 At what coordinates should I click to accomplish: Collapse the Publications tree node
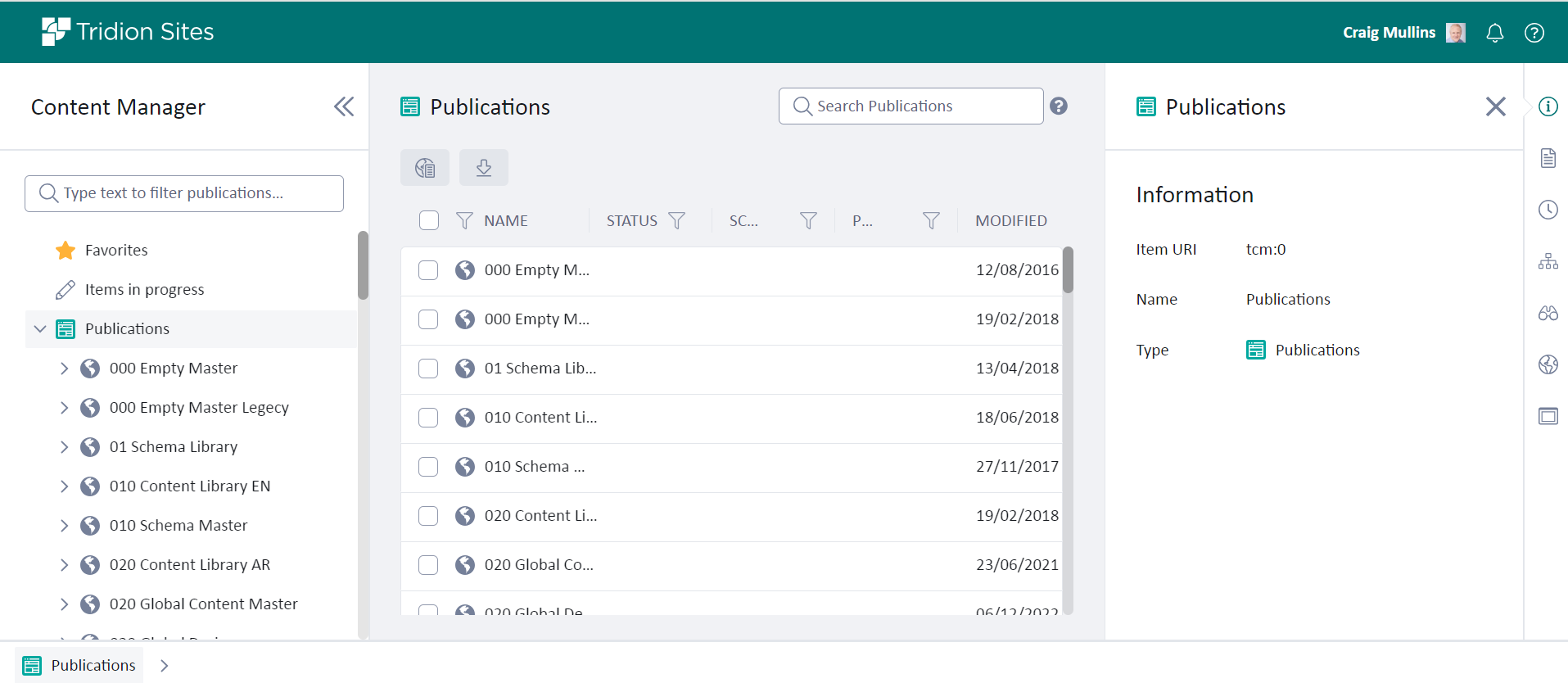40,328
